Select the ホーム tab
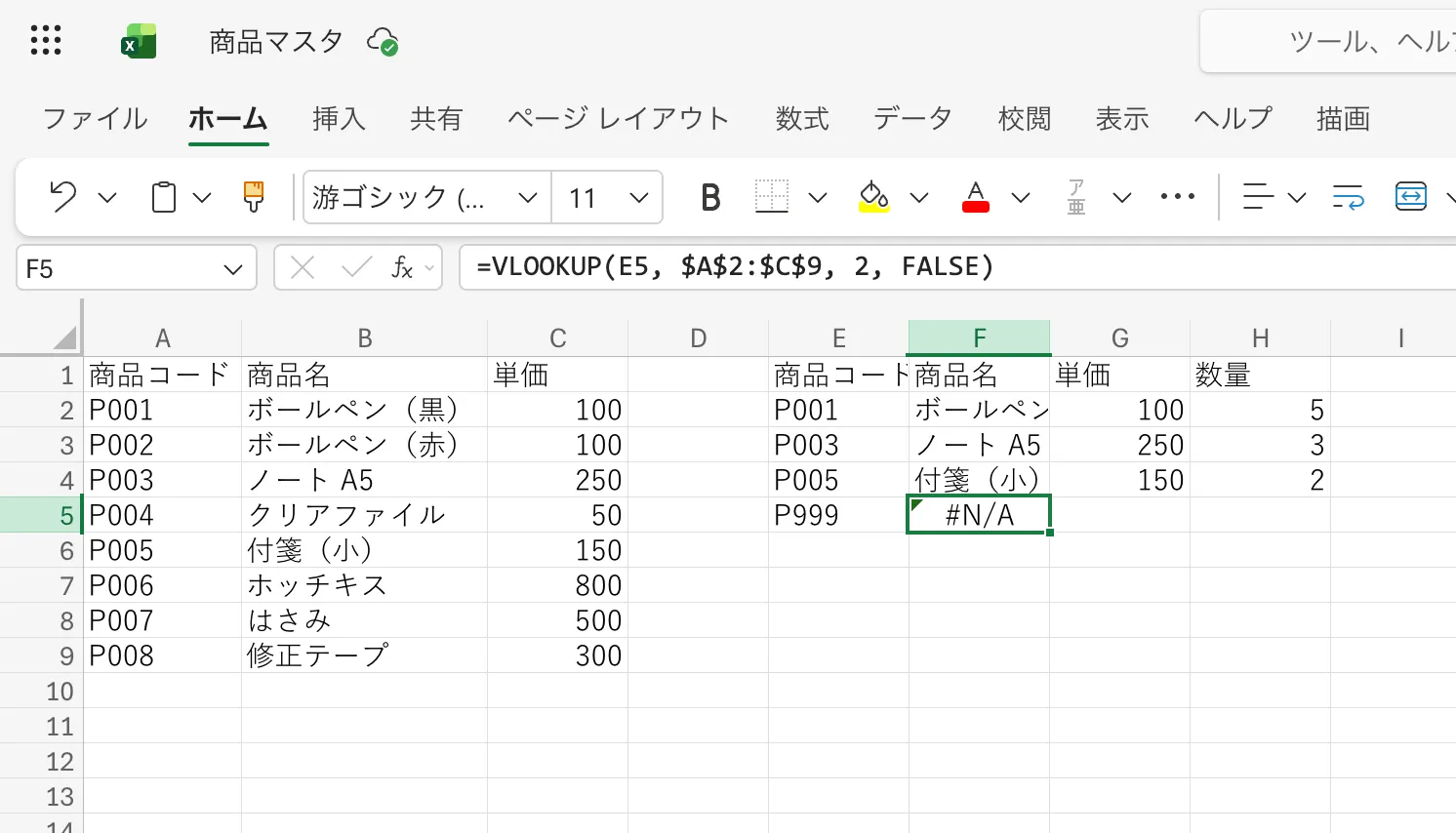The image size is (1456, 833). point(228,119)
